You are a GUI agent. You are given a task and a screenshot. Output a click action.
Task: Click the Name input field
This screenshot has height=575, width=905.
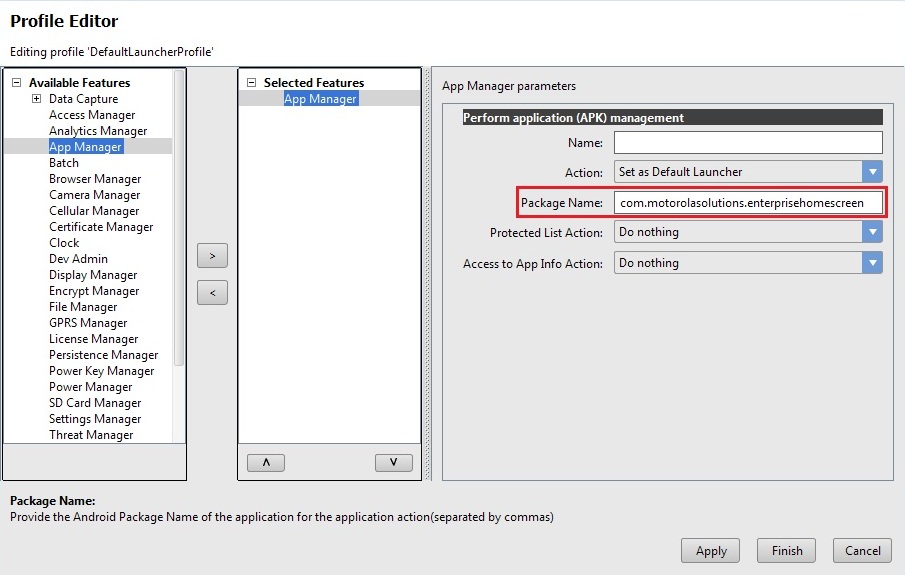click(x=747, y=143)
